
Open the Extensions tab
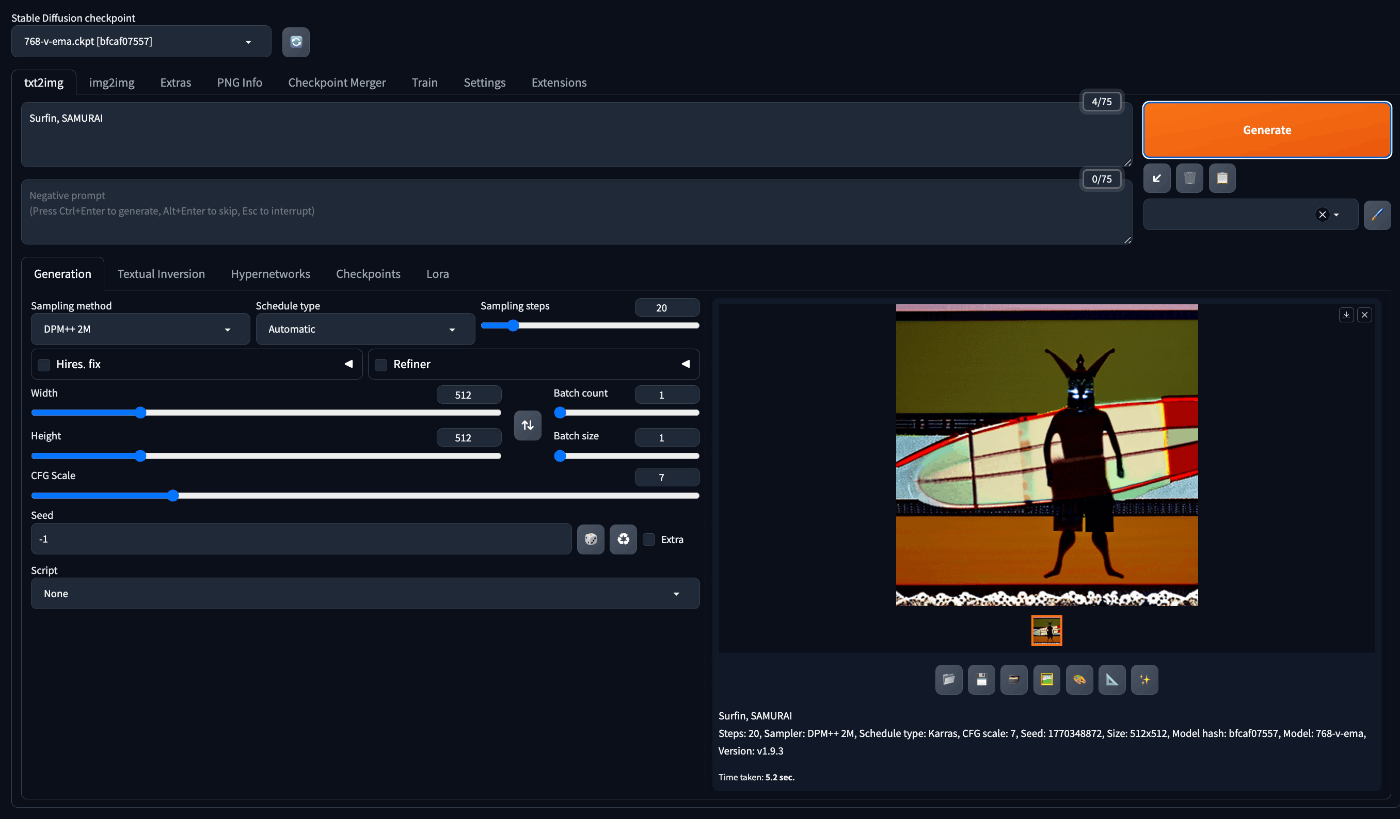559,82
